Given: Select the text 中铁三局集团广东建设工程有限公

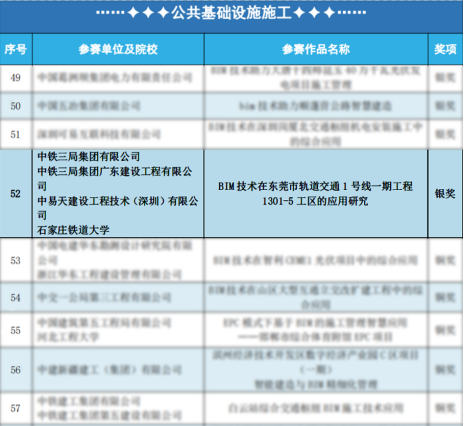Looking at the screenshot, I should [115, 171].
